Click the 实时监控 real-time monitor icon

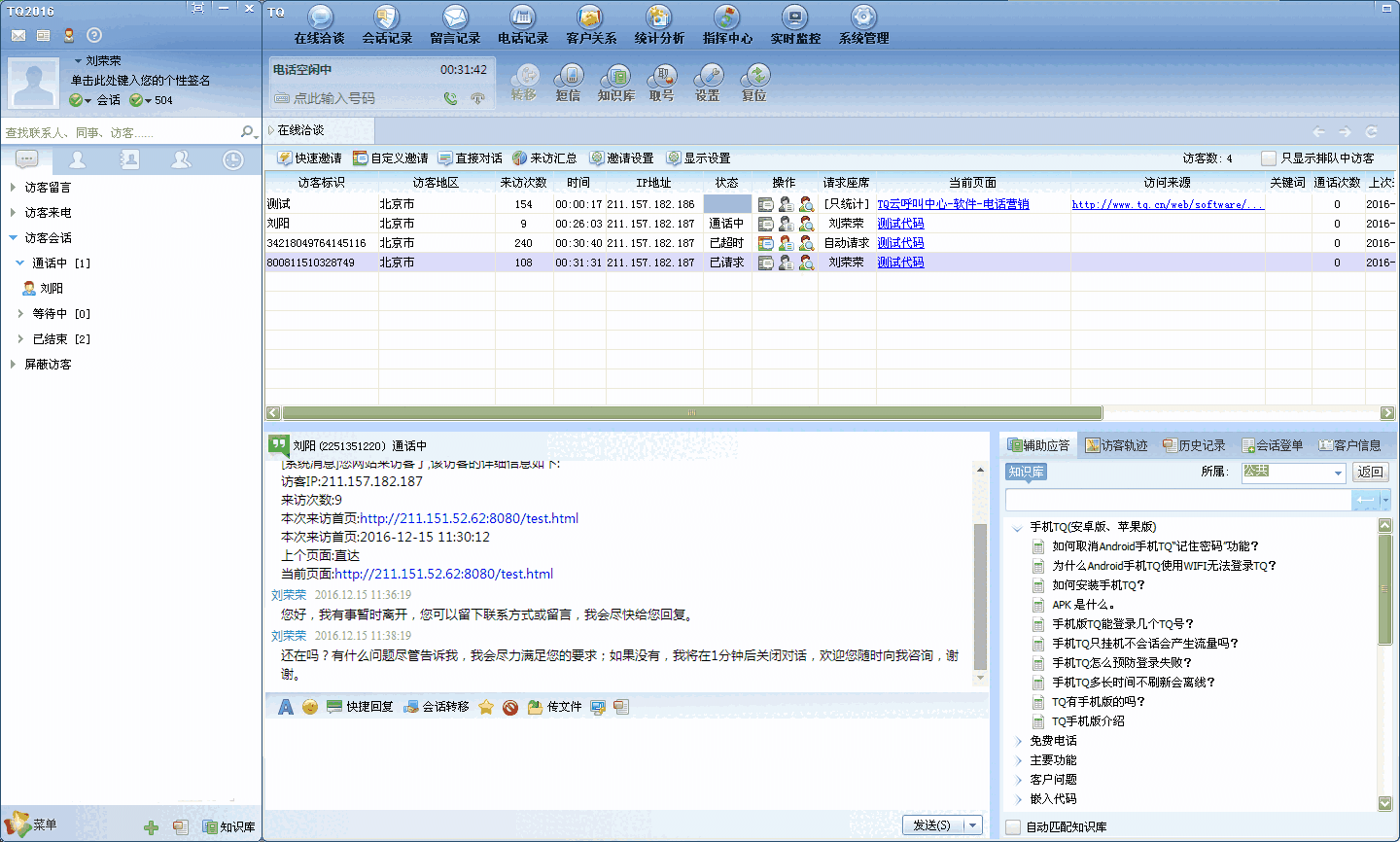(795, 24)
